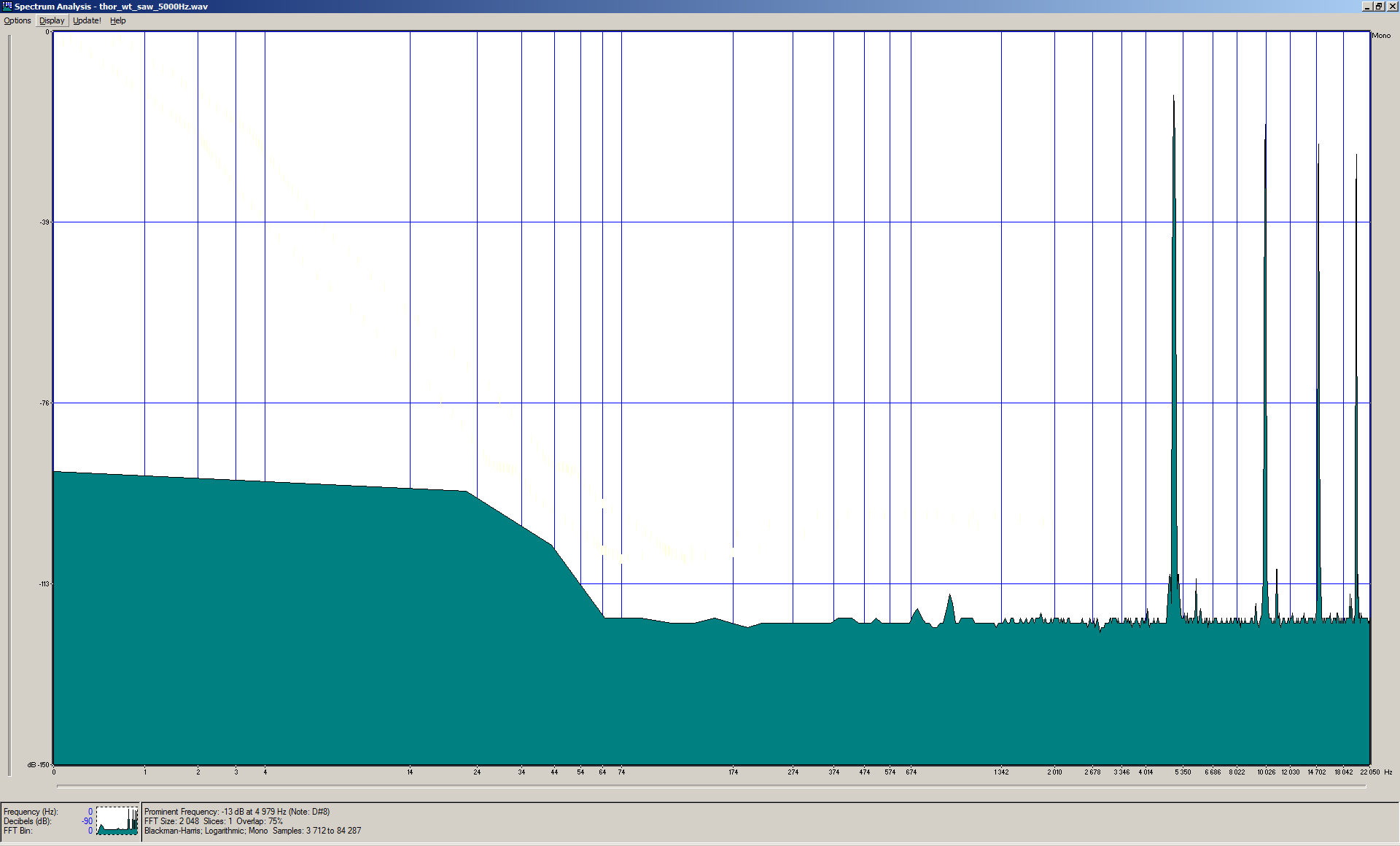Restore down the Spectrum Analysis window
This screenshot has height=846, width=1400.
pyautogui.click(x=1379, y=6)
